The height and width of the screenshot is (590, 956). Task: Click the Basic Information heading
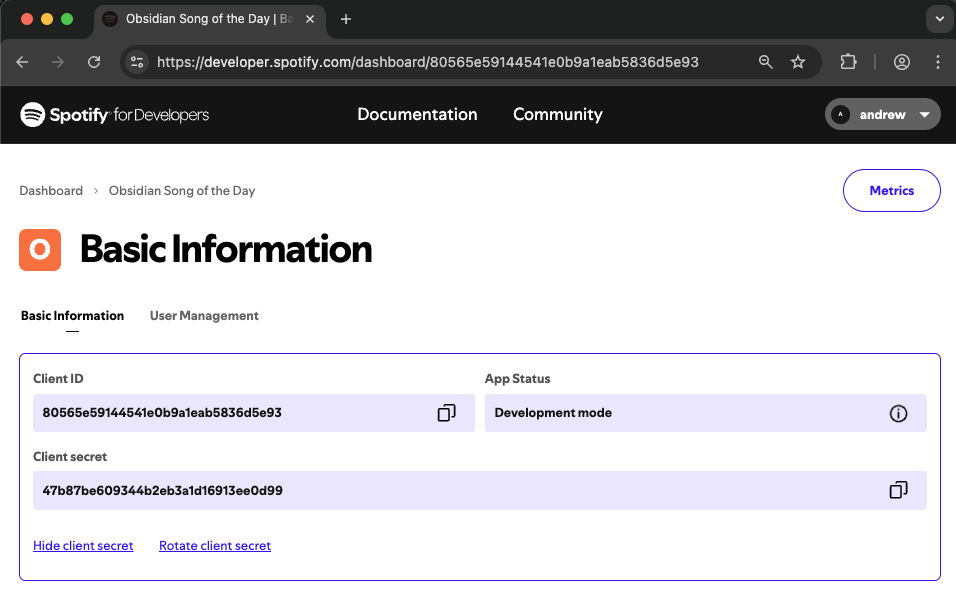click(x=226, y=249)
